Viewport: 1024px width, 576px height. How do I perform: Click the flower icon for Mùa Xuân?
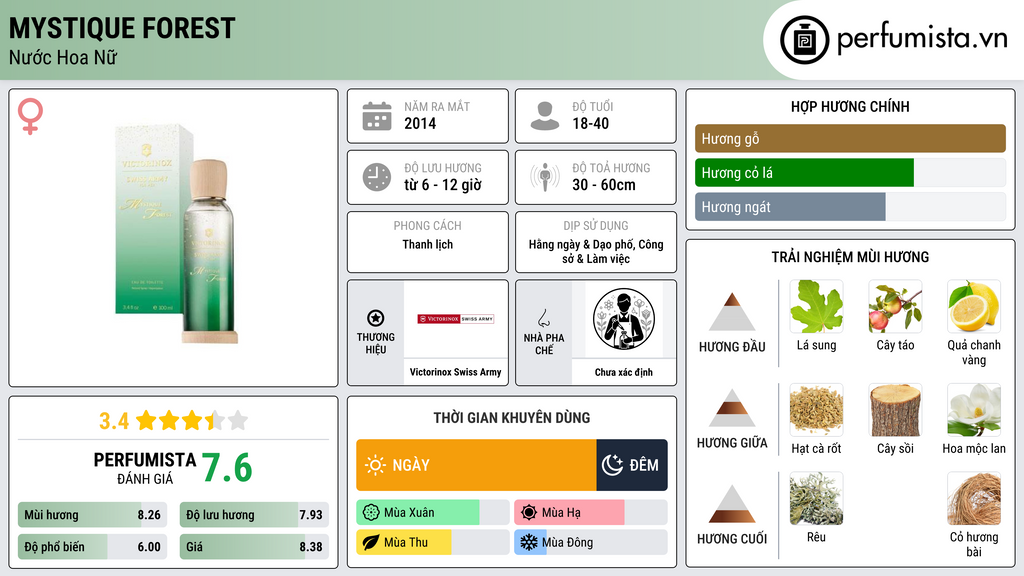[x=371, y=513]
